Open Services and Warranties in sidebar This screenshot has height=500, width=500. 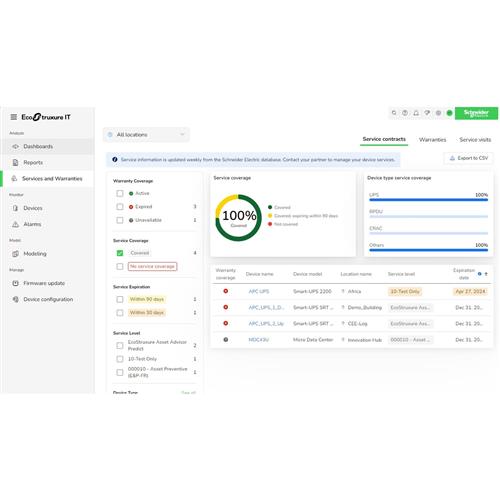point(47,178)
